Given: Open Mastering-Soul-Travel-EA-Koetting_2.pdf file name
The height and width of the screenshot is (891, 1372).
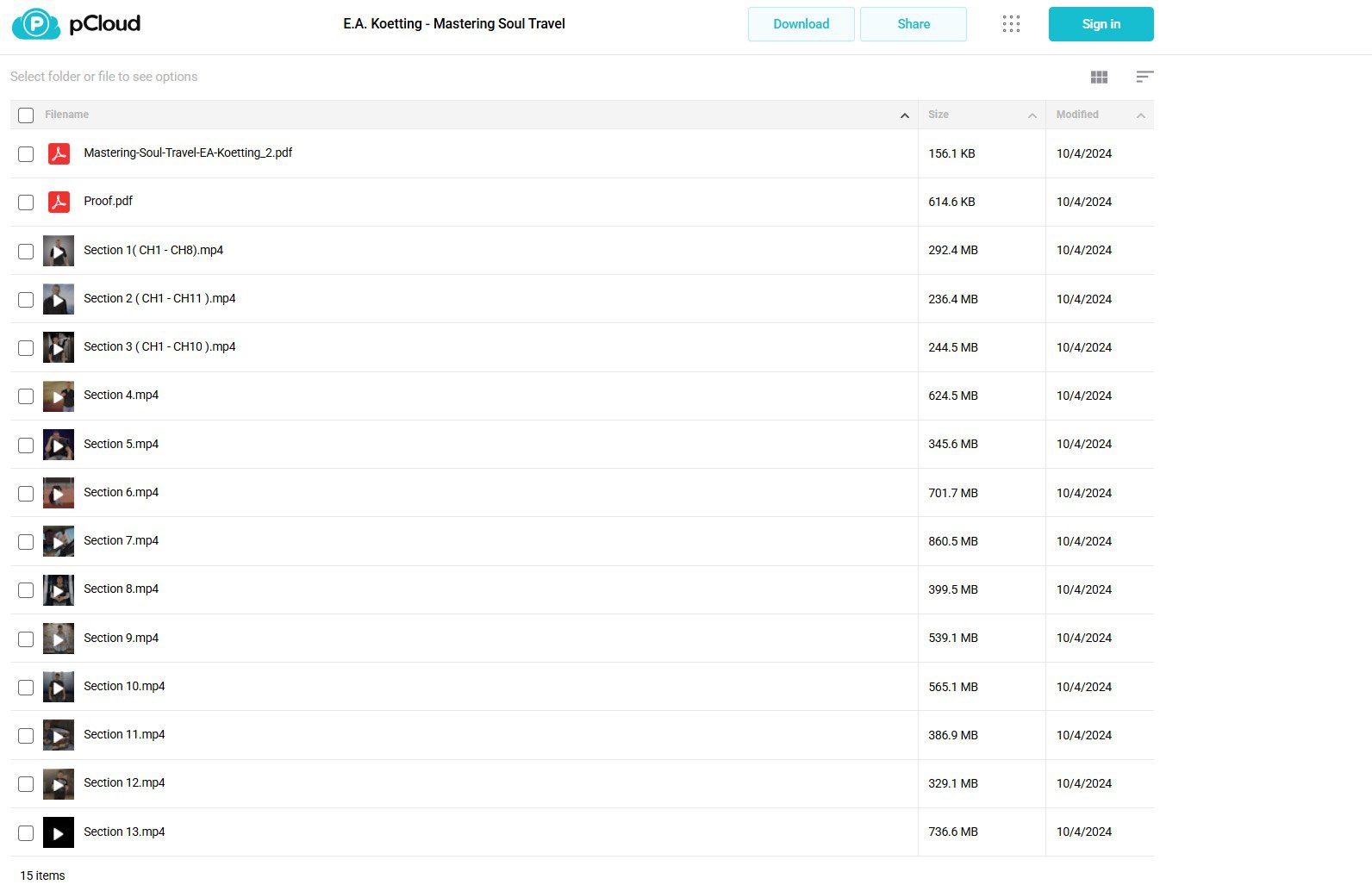Looking at the screenshot, I should coord(188,153).
